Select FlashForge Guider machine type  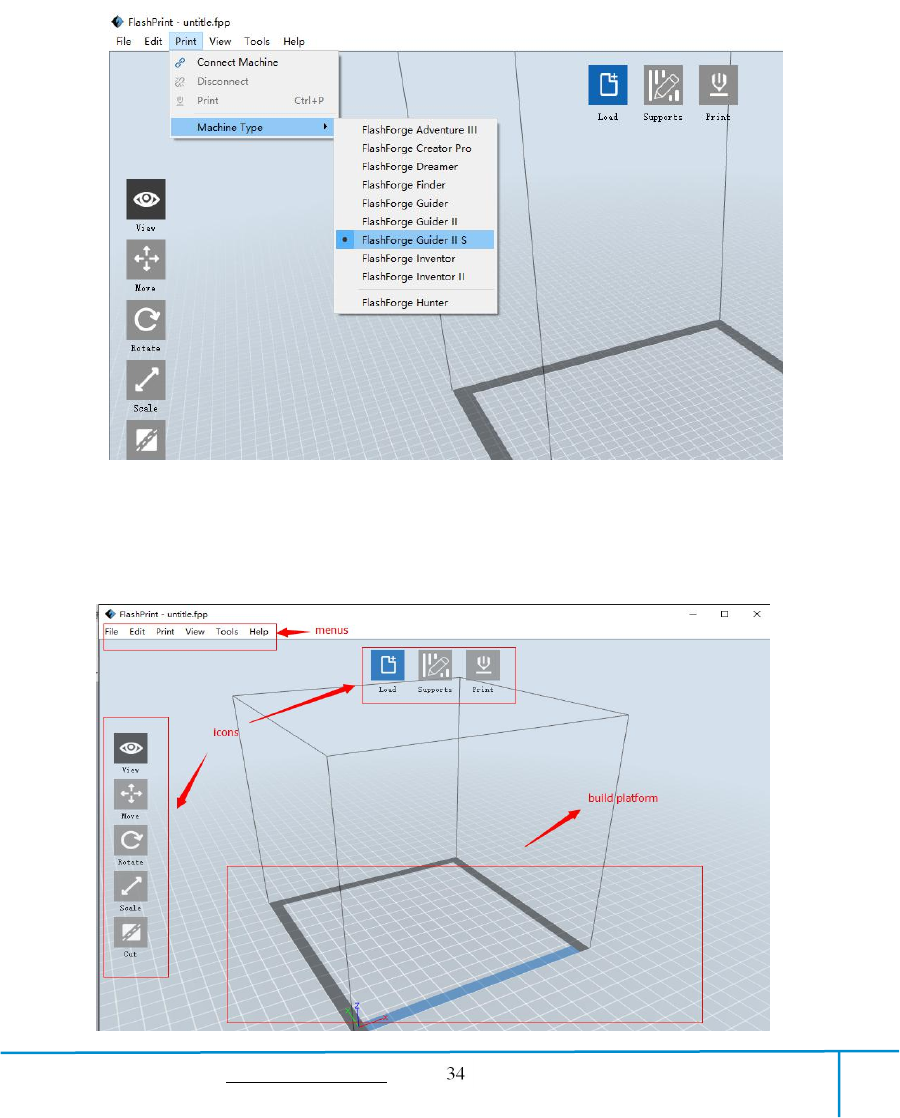[415, 203]
